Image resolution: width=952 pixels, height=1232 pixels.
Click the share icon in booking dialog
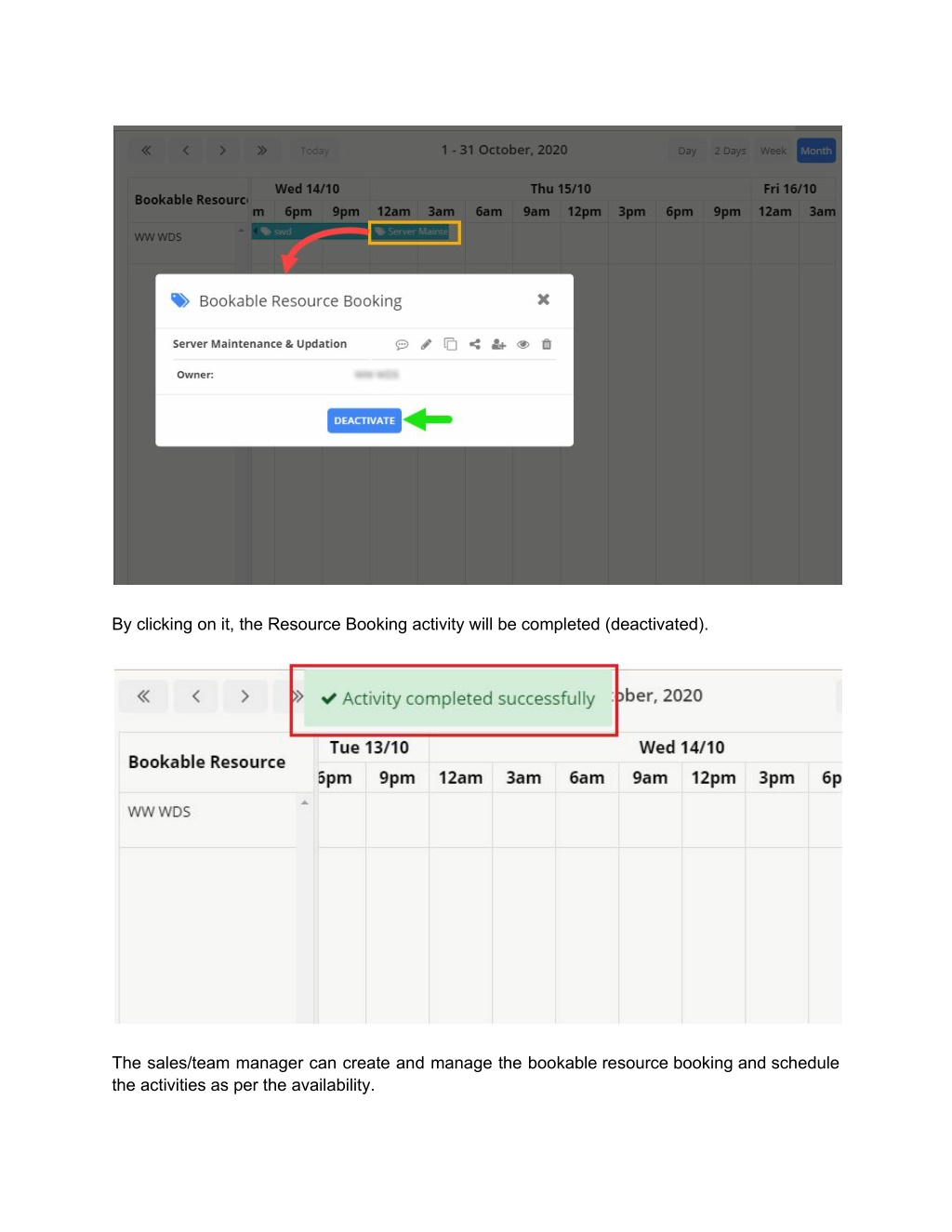[474, 344]
